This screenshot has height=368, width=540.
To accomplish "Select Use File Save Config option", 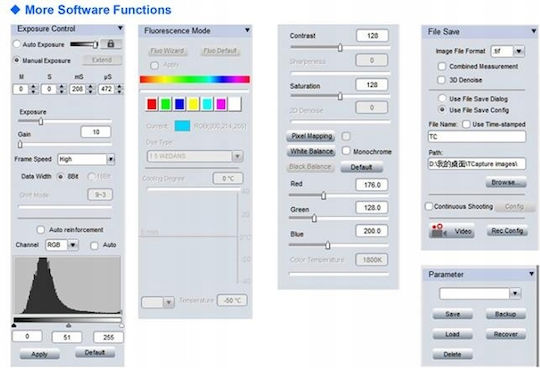I will coord(442,110).
